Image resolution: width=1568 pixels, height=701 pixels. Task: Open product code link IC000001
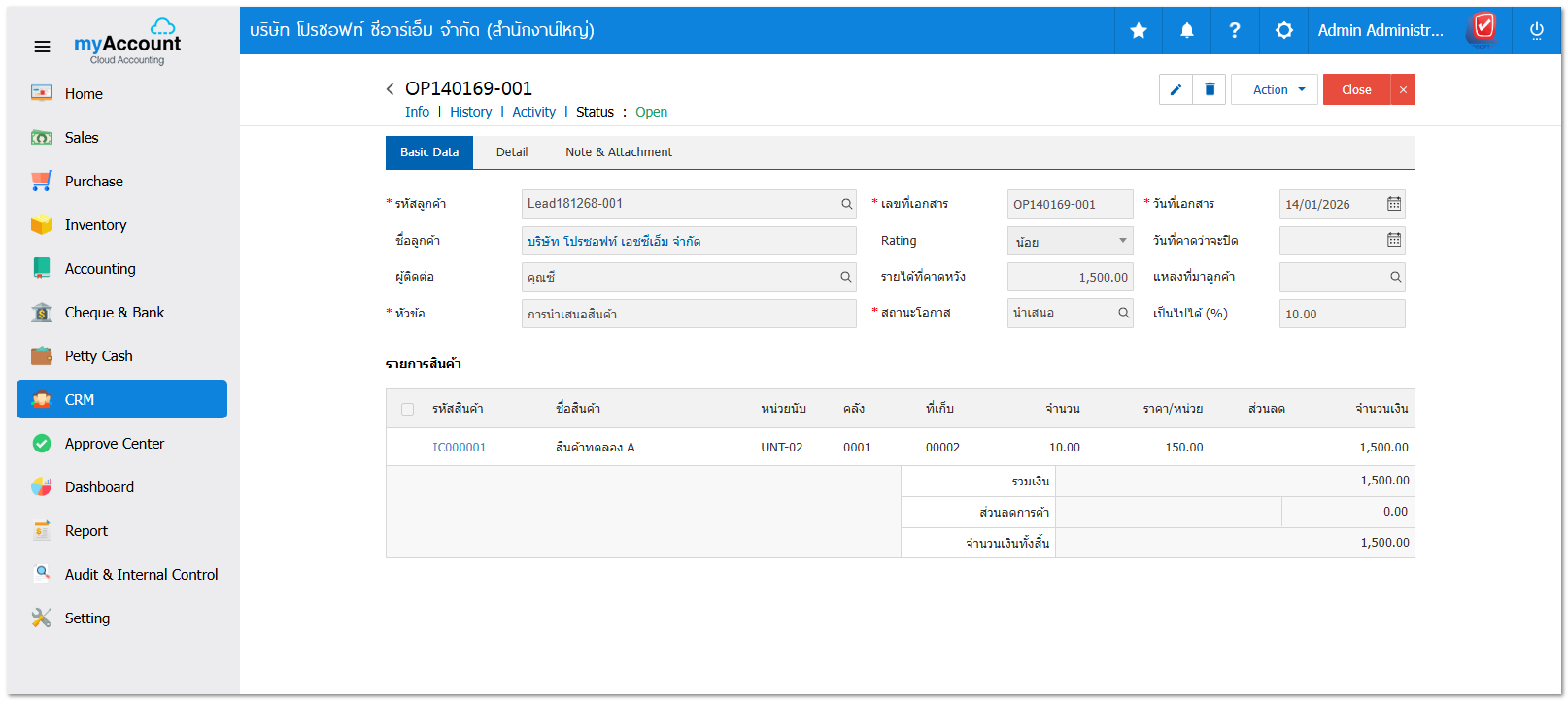pyautogui.click(x=459, y=448)
